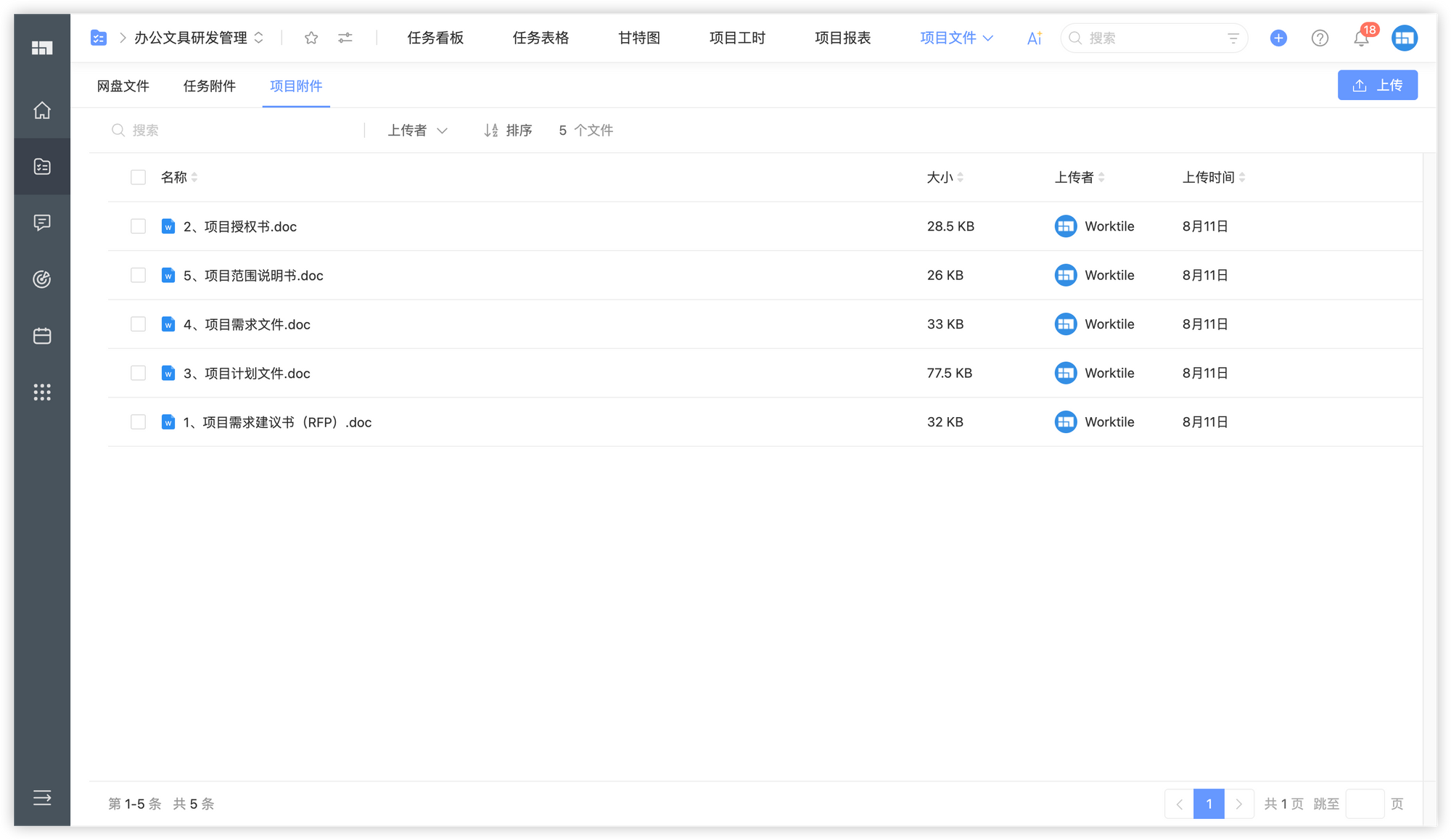Select the checkbox beside 项目计划文件.doc
This screenshot has width=1451, height=840.
(x=138, y=373)
